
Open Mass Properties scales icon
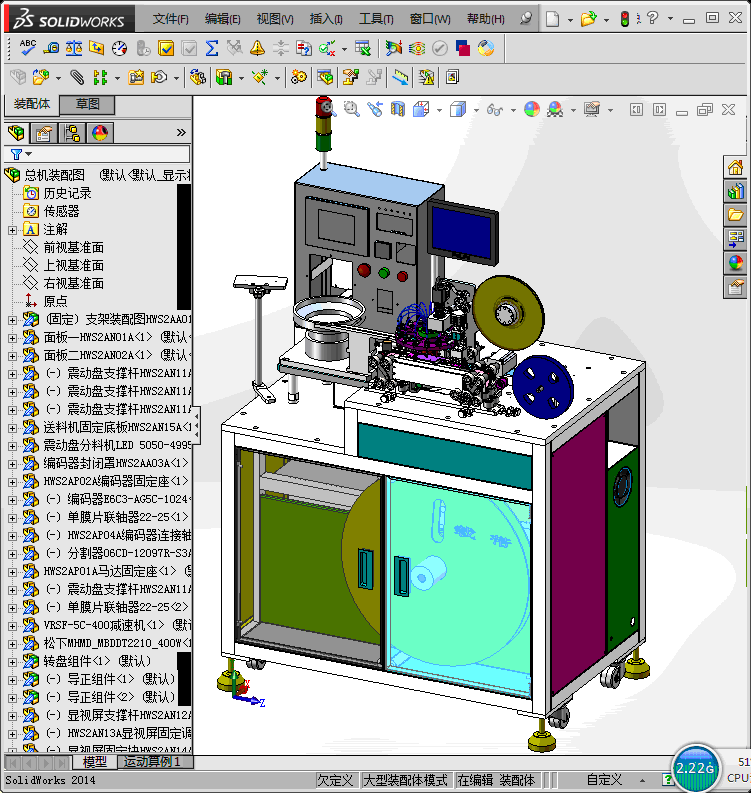click(x=74, y=48)
